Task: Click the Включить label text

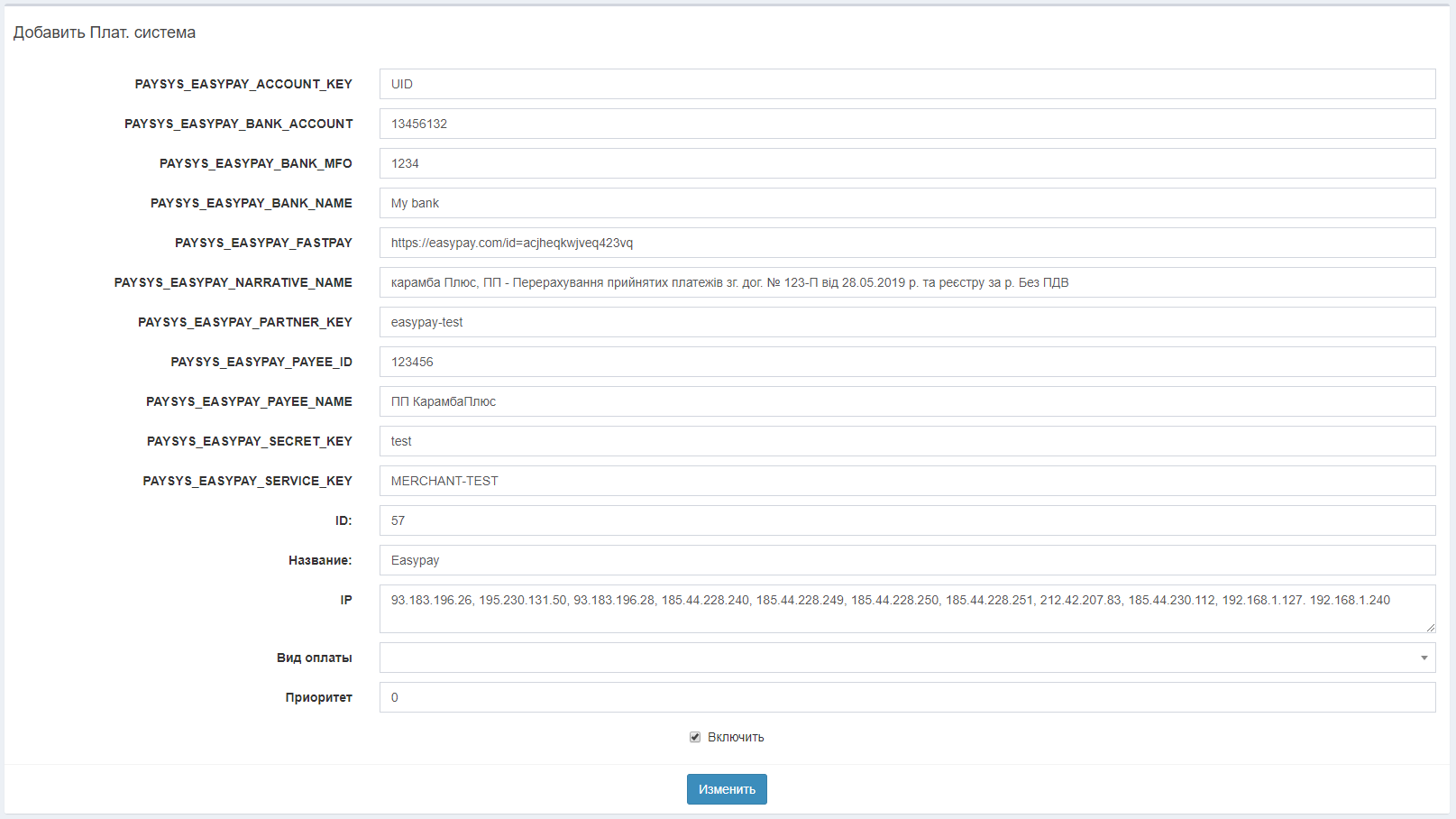Action: coord(736,737)
